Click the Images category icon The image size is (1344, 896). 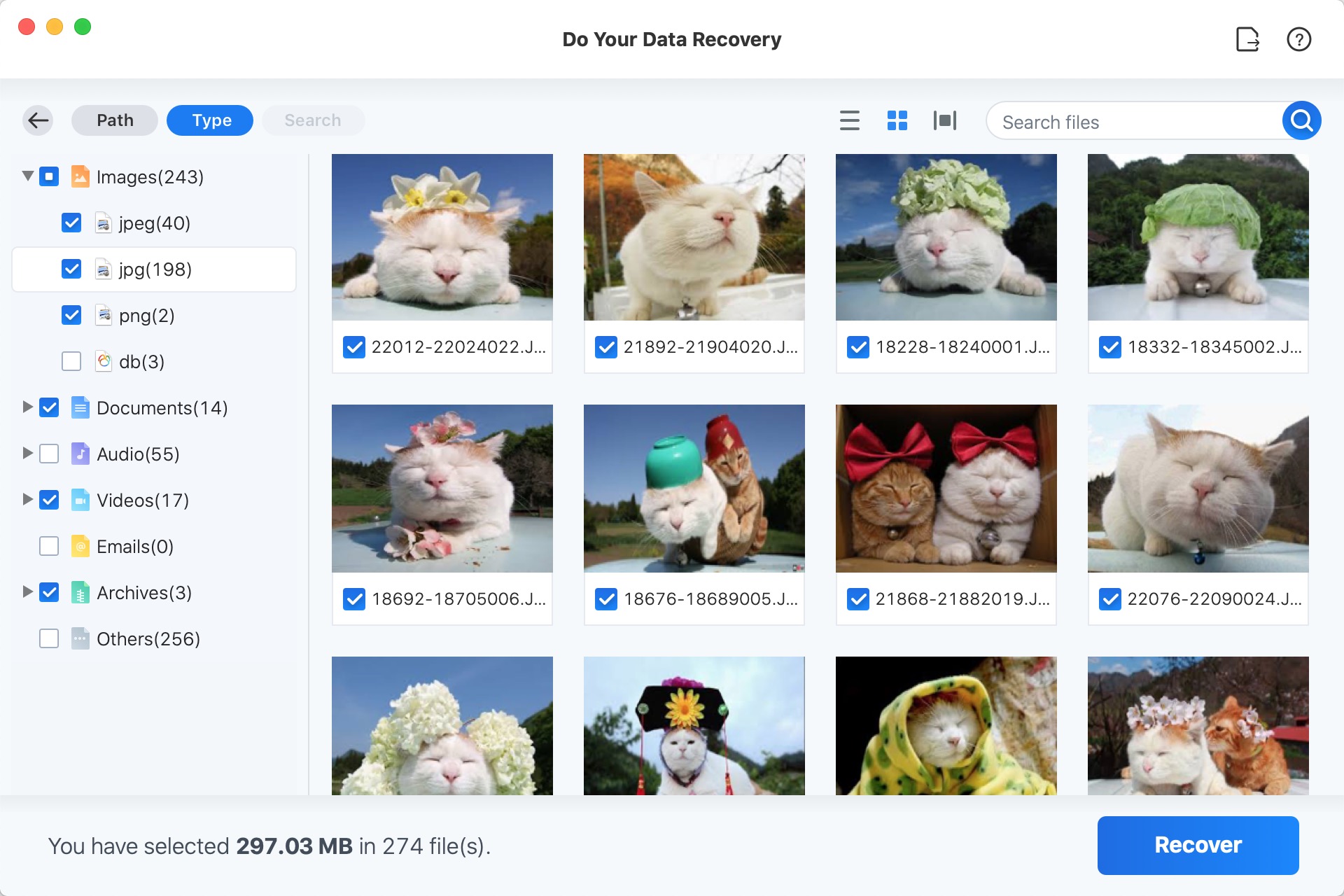click(80, 176)
